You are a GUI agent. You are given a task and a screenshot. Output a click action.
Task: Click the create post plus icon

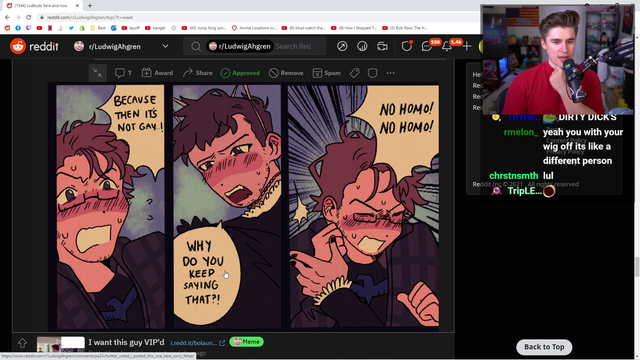[x=467, y=46]
